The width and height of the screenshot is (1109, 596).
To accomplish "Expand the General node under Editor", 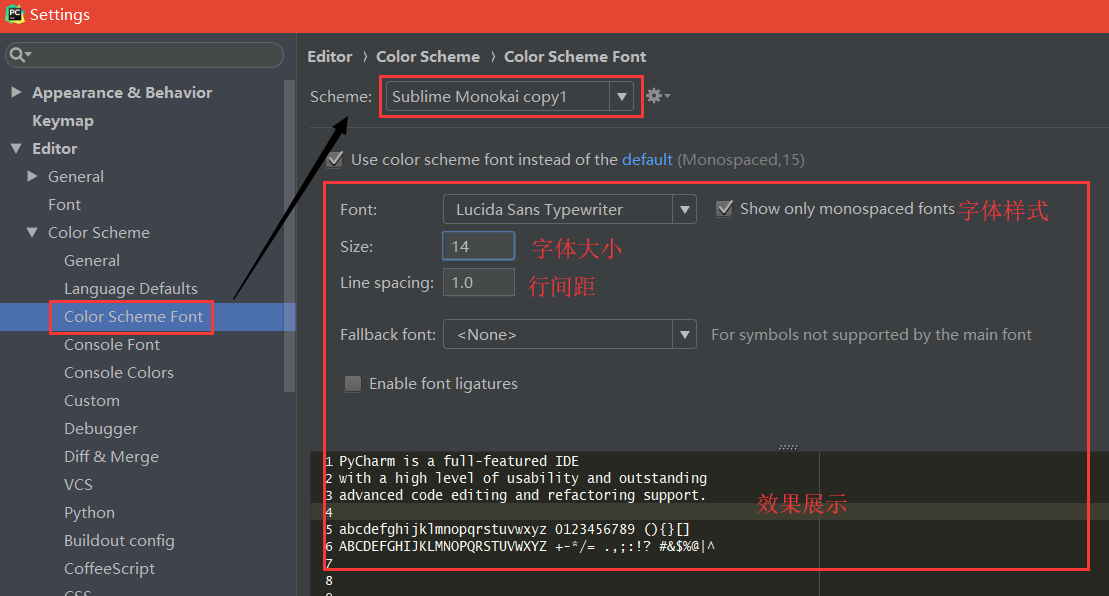I will (32, 176).
